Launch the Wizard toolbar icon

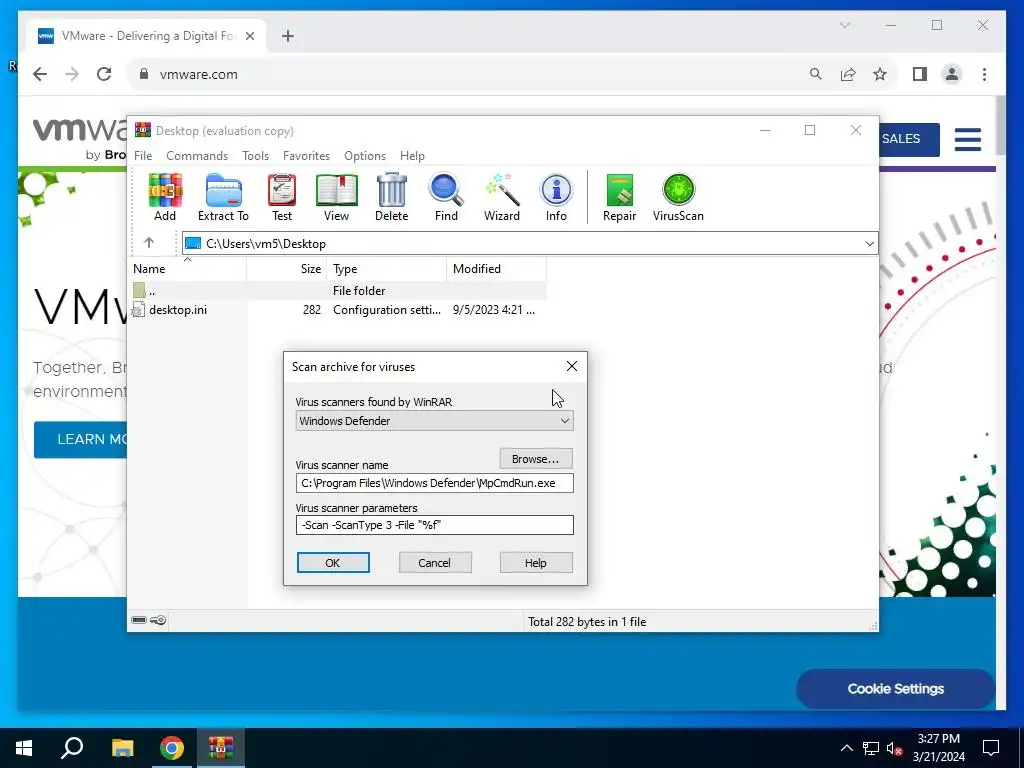pos(502,197)
